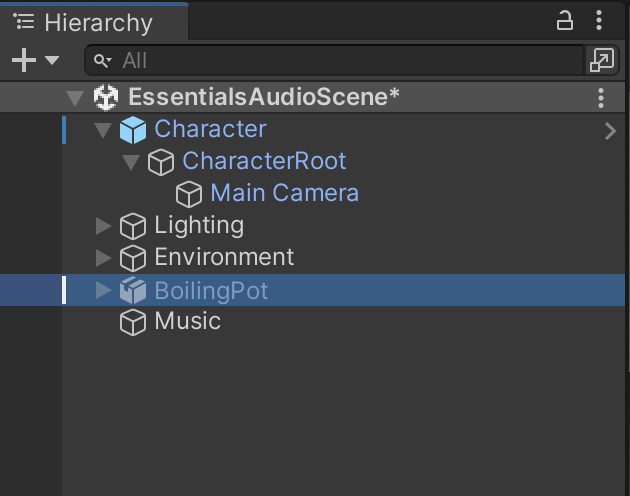This screenshot has height=496, width=630.
Task: Open the EssentialsAudioScene scene options menu
Action: click(x=601, y=98)
